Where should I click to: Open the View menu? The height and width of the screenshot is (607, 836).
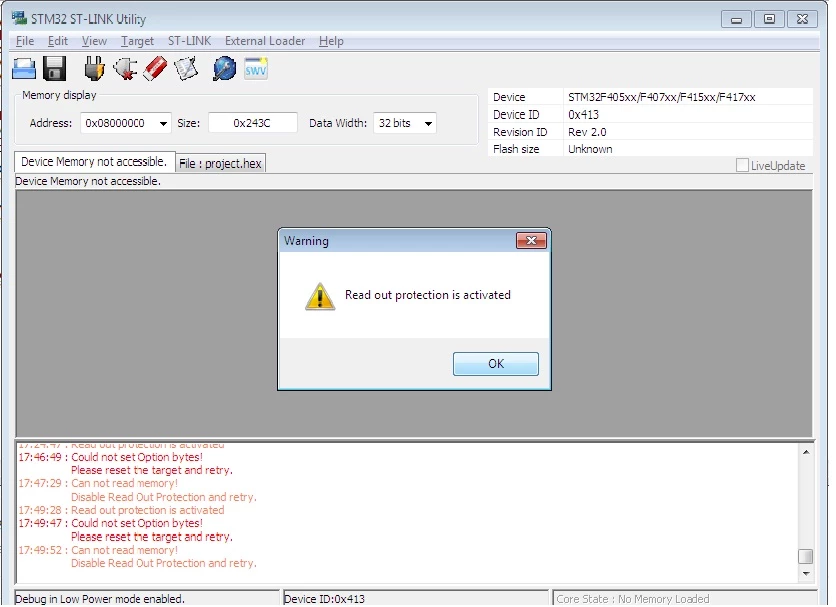pyautogui.click(x=94, y=41)
